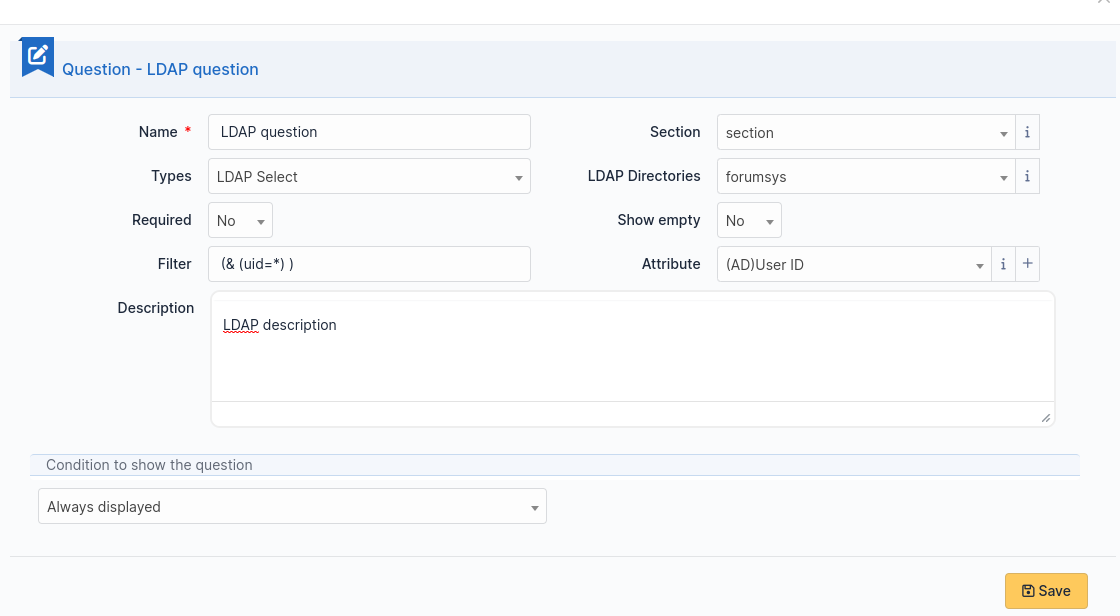Click the LDAP description text area
The image size is (1120, 616).
pos(633,355)
